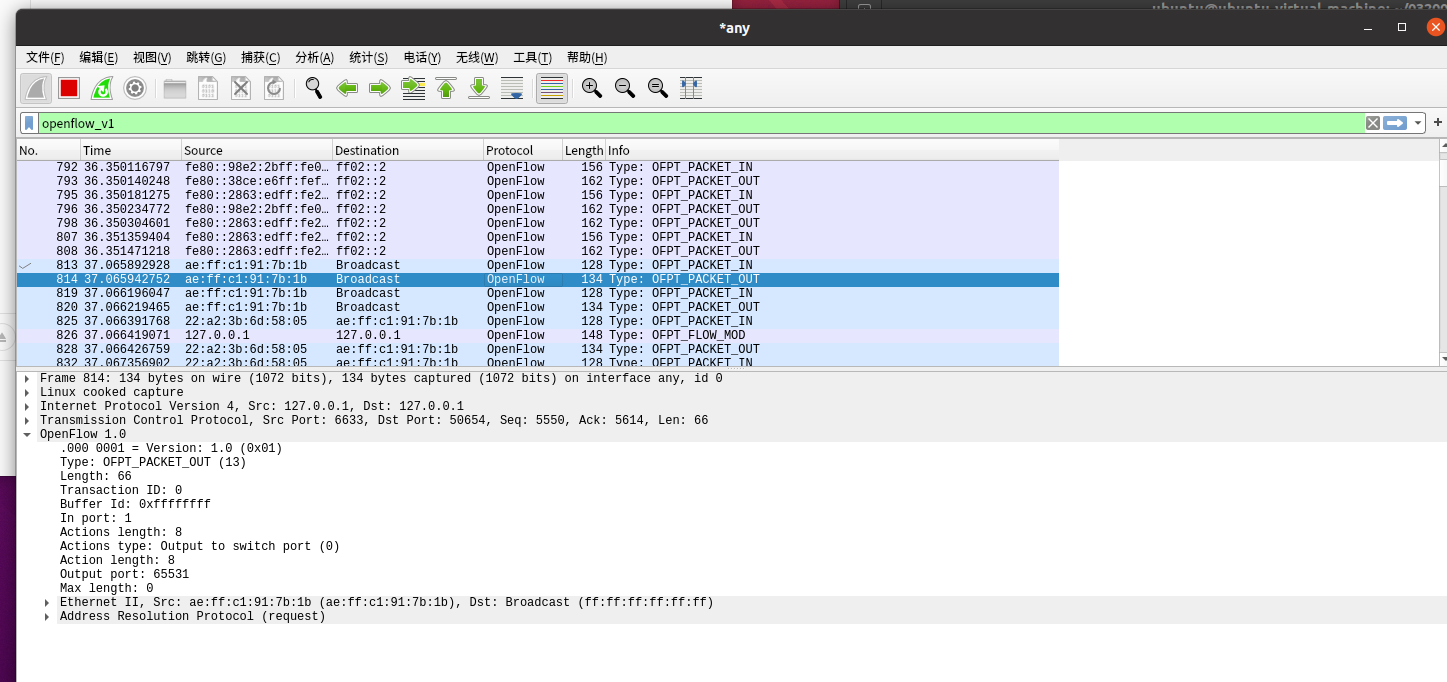Sort by the Info column header

832,150
